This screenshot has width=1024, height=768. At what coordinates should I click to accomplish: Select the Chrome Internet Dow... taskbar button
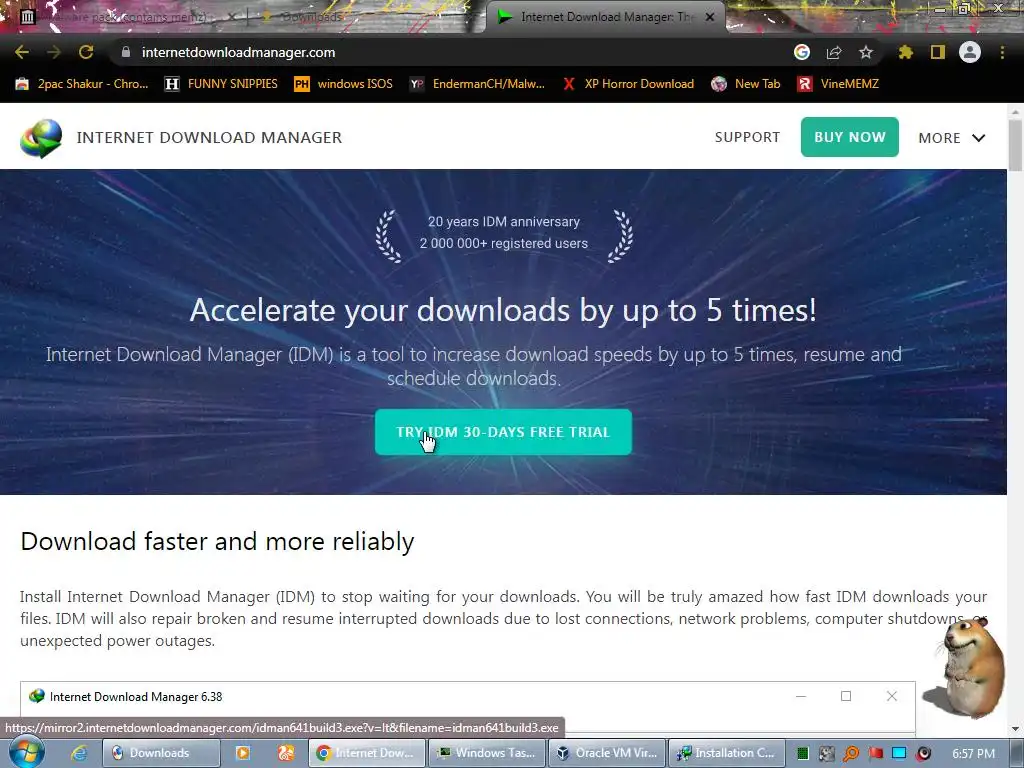pos(366,753)
